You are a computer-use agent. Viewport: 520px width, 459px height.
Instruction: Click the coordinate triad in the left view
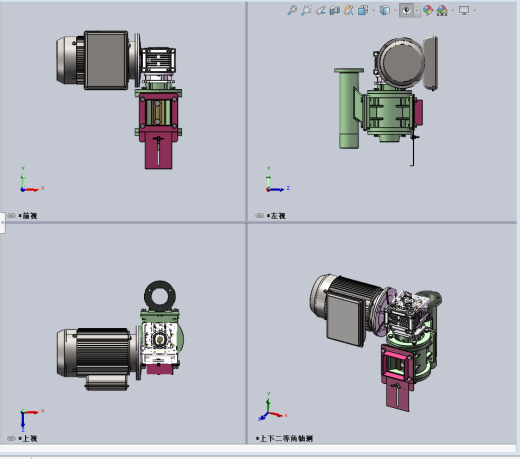click(277, 180)
